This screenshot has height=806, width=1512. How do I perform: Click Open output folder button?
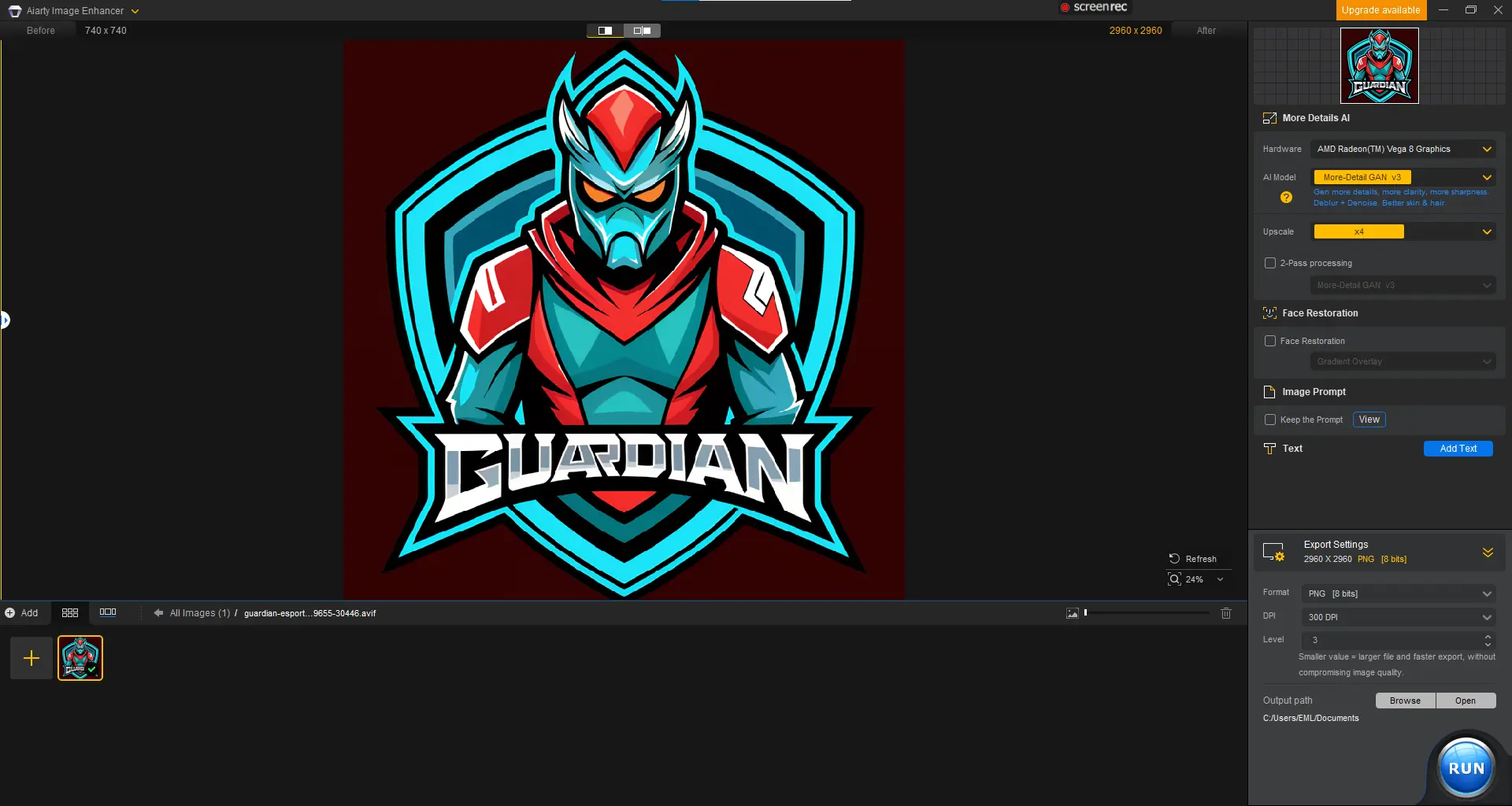1465,701
